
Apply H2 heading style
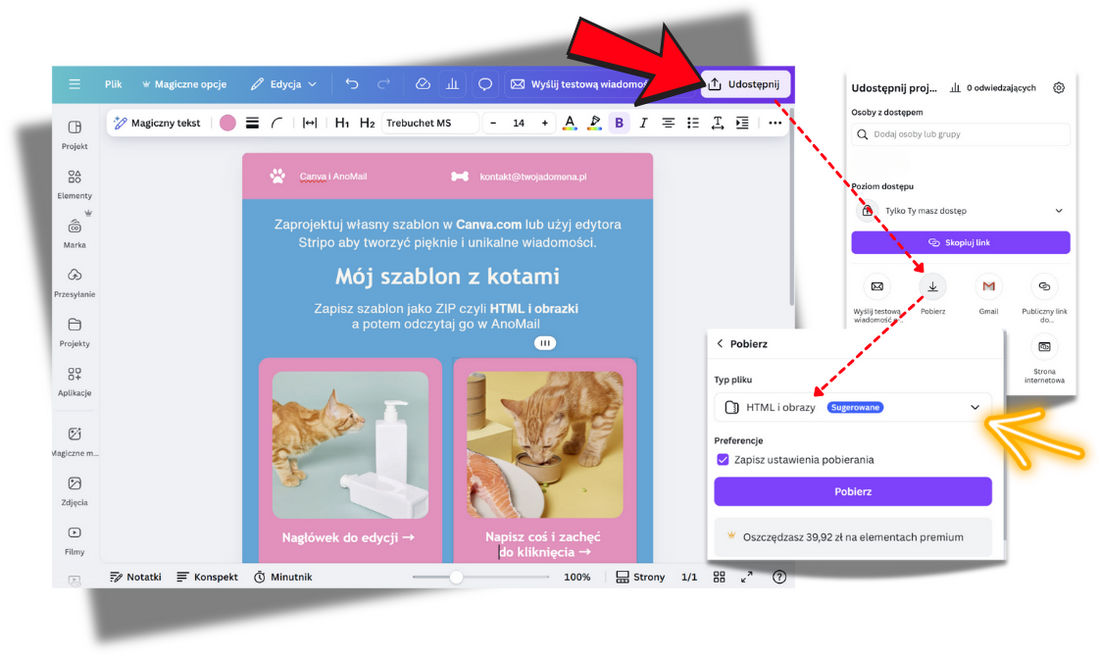[x=367, y=123]
